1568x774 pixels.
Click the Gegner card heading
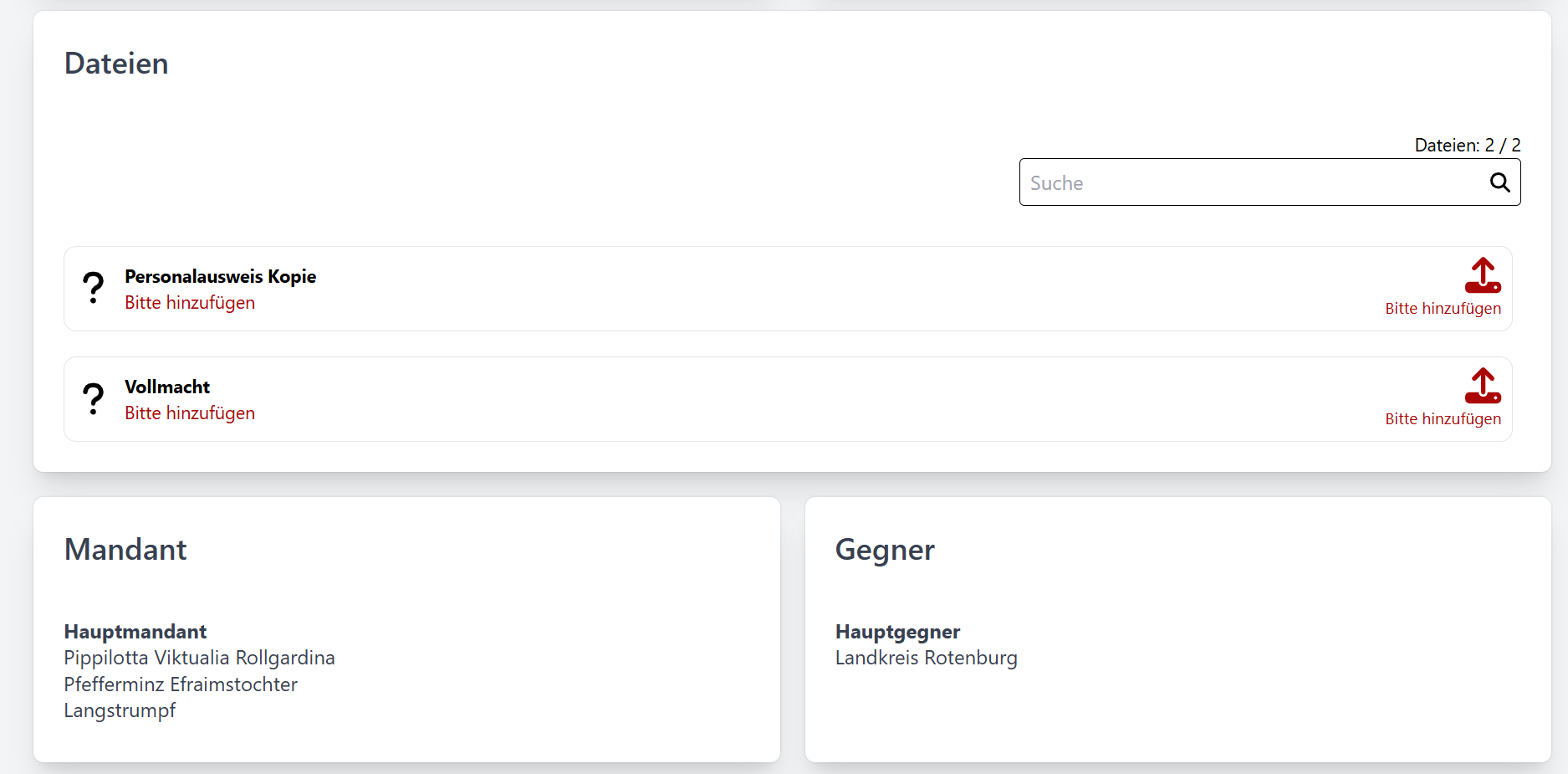885,550
